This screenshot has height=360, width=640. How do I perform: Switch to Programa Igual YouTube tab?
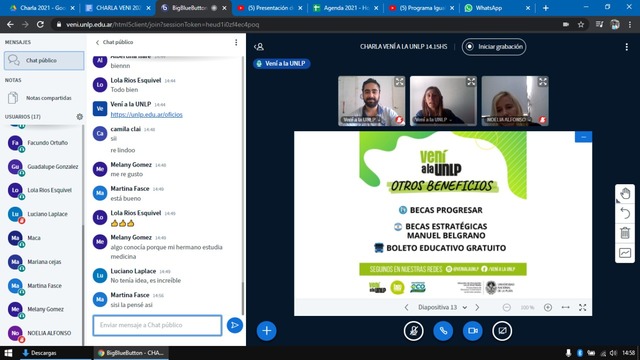(x=422, y=8)
